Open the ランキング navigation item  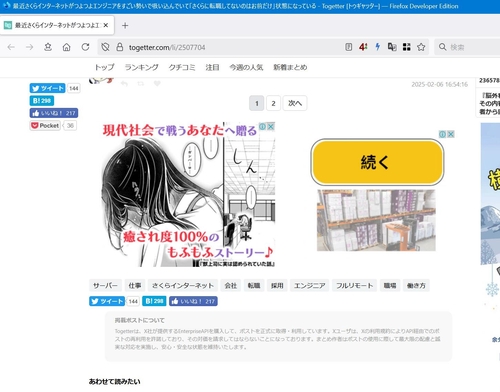(x=141, y=67)
